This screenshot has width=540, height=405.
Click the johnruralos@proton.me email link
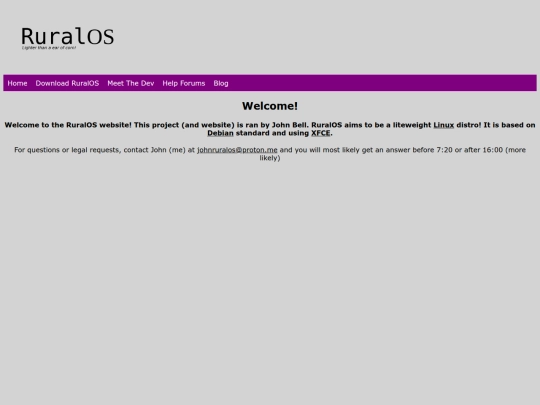pos(237,150)
